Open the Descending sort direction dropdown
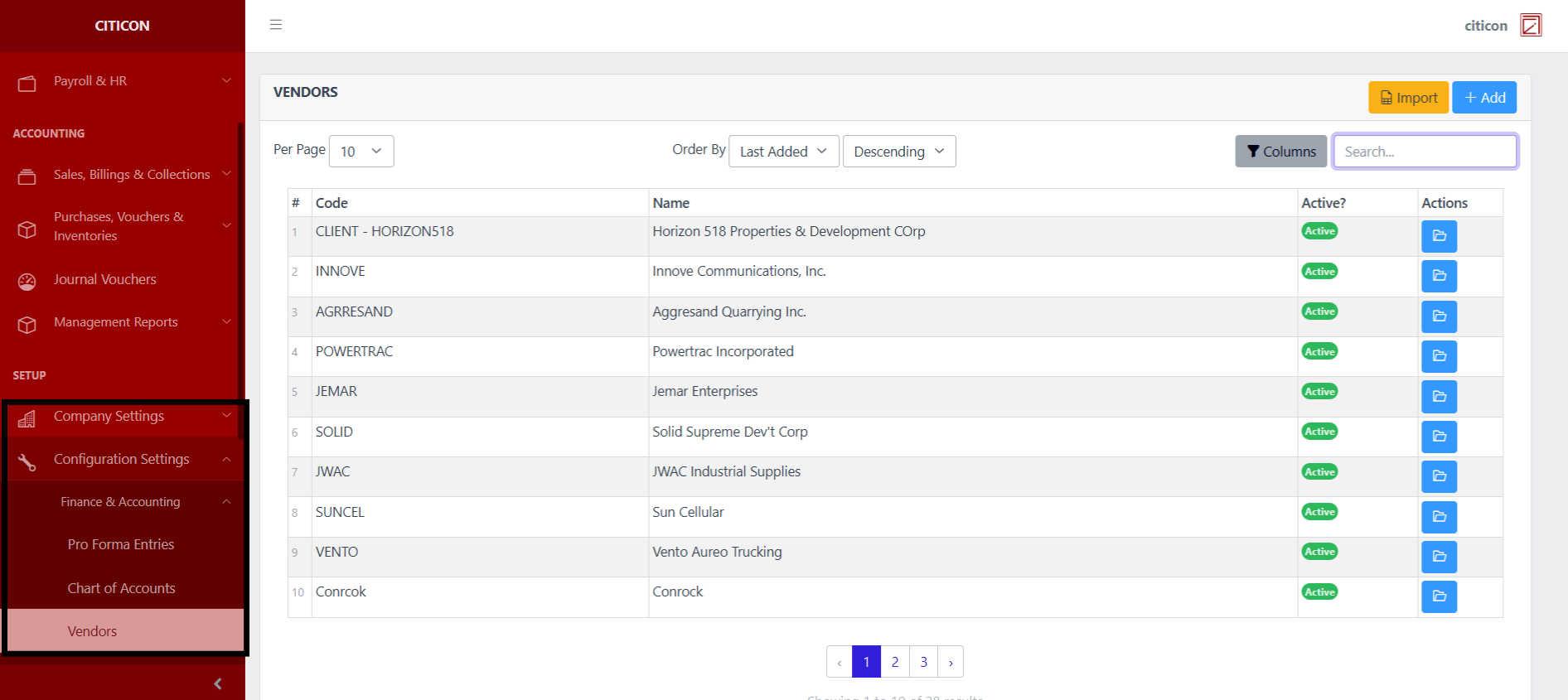Image resolution: width=1568 pixels, height=700 pixels. click(899, 152)
